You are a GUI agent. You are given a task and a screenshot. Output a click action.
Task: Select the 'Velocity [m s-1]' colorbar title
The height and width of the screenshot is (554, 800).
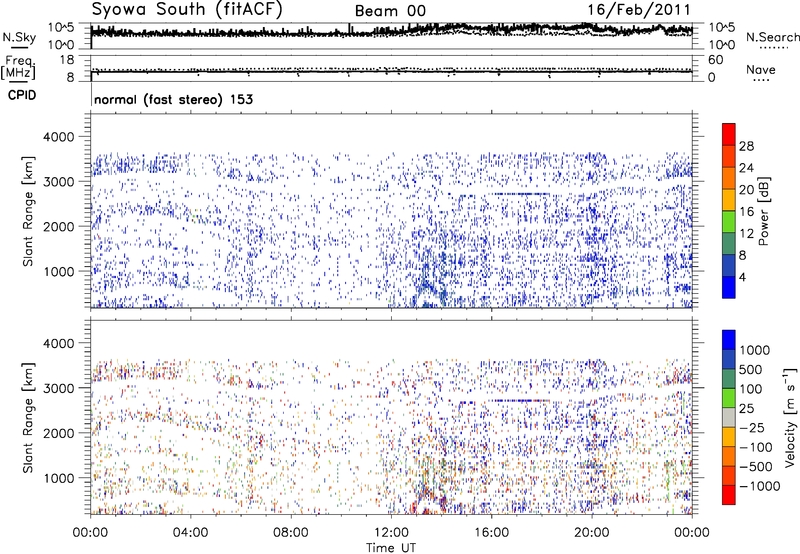[790, 417]
